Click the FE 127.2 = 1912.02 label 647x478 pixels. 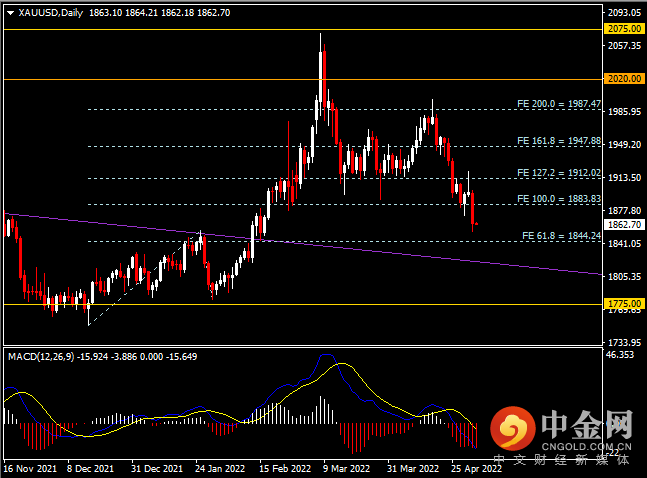(x=559, y=173)
